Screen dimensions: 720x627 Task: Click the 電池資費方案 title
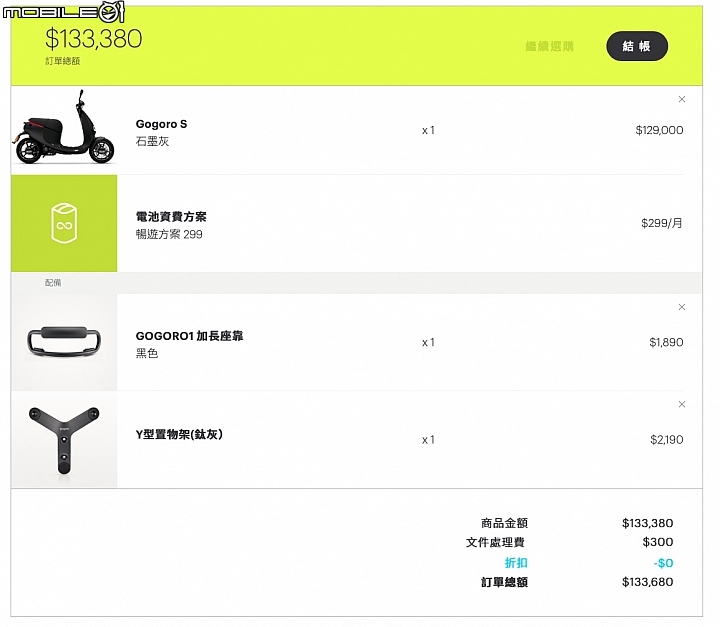coord(171,216)
